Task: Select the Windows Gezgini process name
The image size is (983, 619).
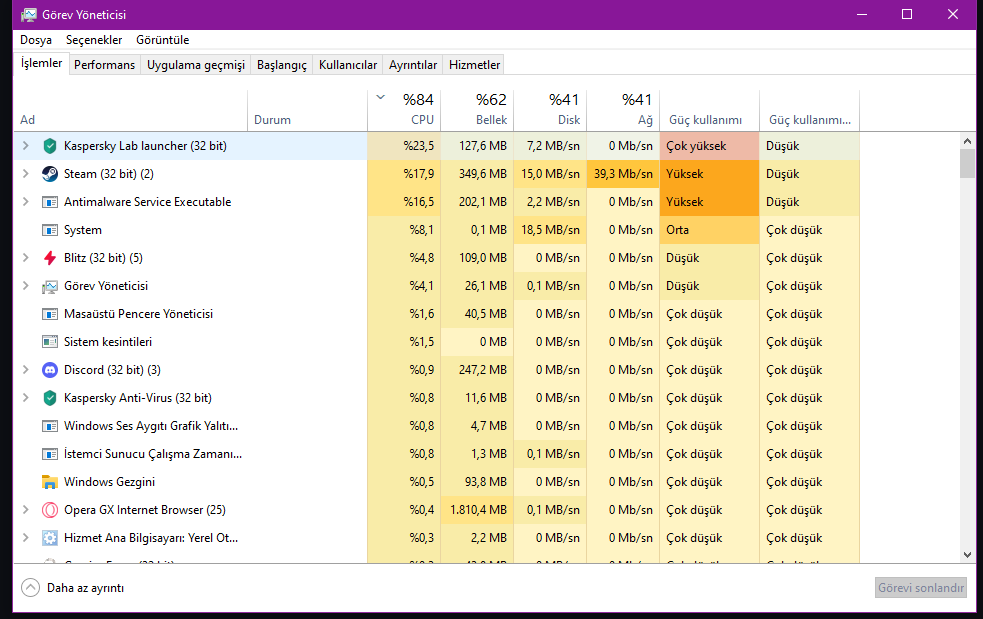Action: click(109, 482)
